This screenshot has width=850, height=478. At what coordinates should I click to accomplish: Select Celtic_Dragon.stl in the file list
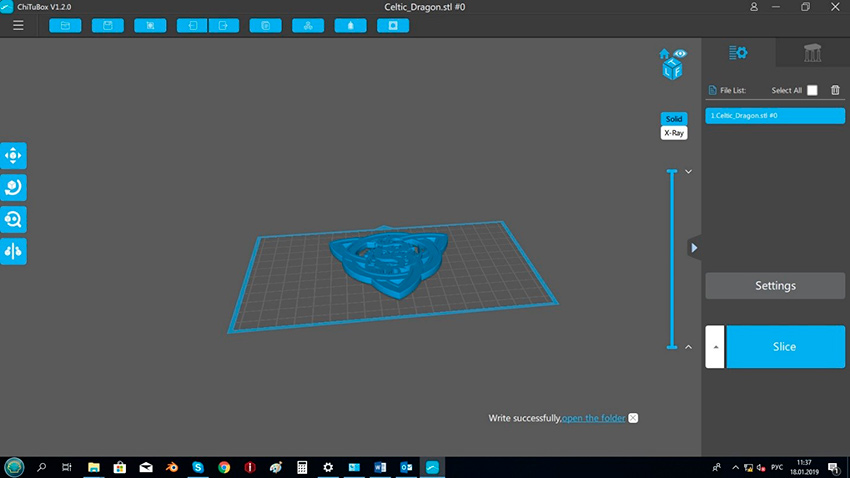pyautogui.click(x=775, y=116)
